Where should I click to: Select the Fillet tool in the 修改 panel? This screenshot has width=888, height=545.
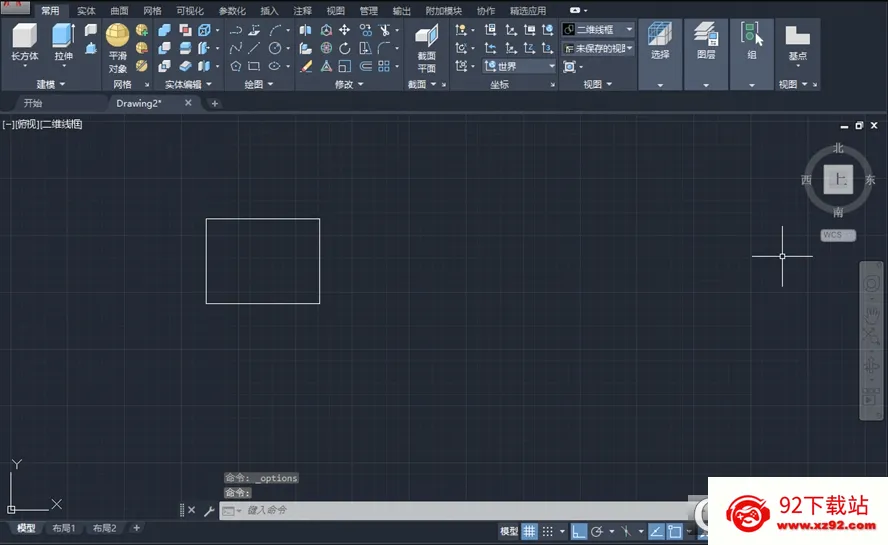click(x=385, y=48)
